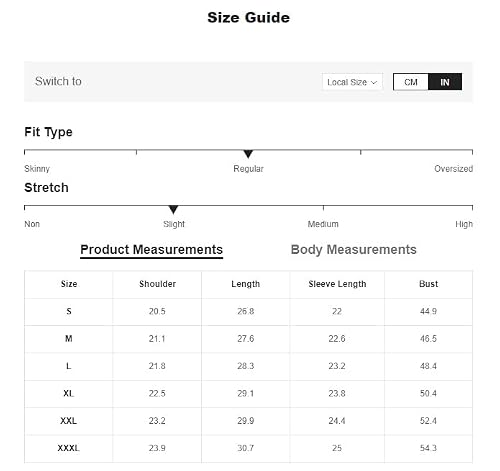Select the XXXL size row label
500x471 pixels.
[x=69, y=448]
